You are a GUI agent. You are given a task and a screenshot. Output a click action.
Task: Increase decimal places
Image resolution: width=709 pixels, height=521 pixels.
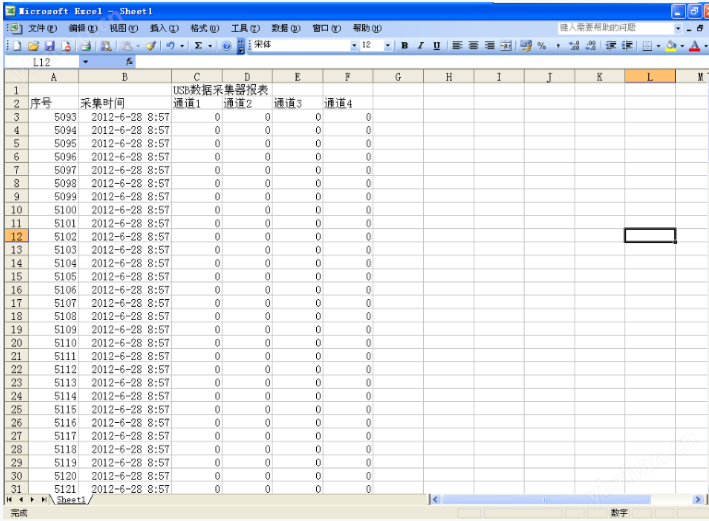coord(574,46)
